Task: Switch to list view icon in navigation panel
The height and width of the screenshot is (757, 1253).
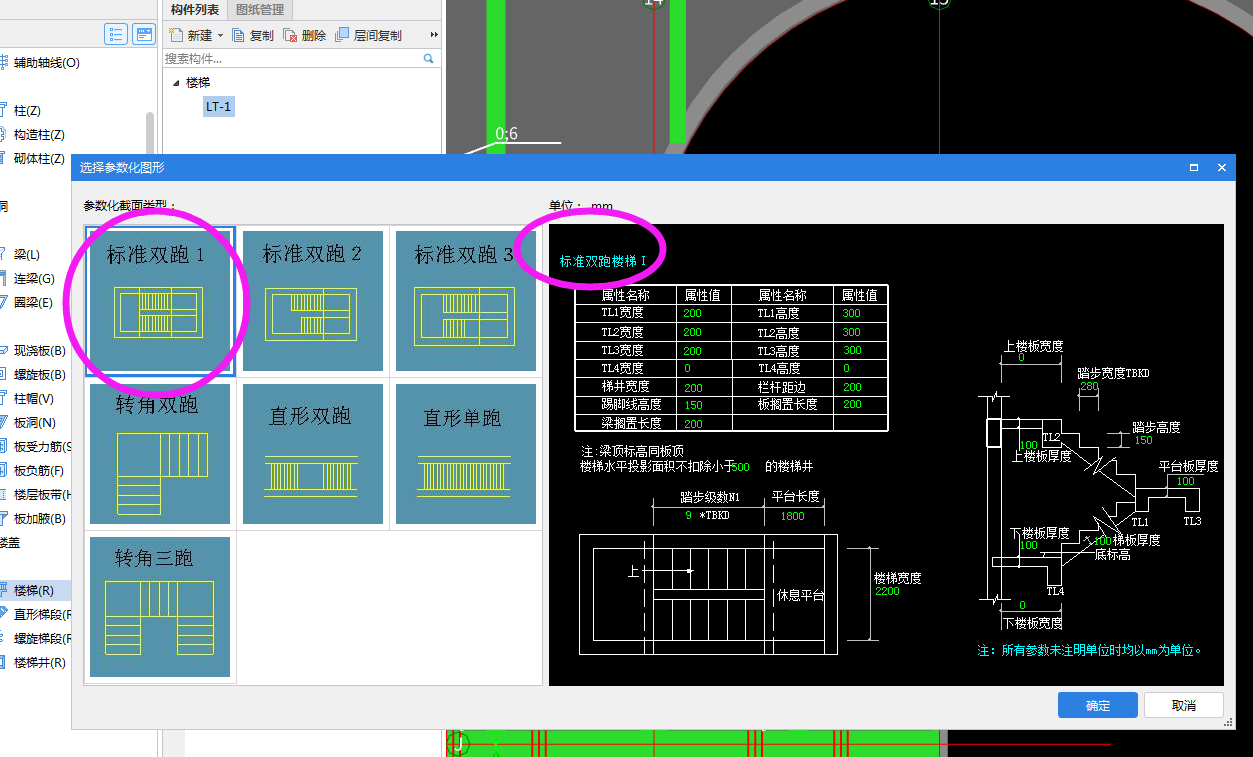Action: pos(116,35)
